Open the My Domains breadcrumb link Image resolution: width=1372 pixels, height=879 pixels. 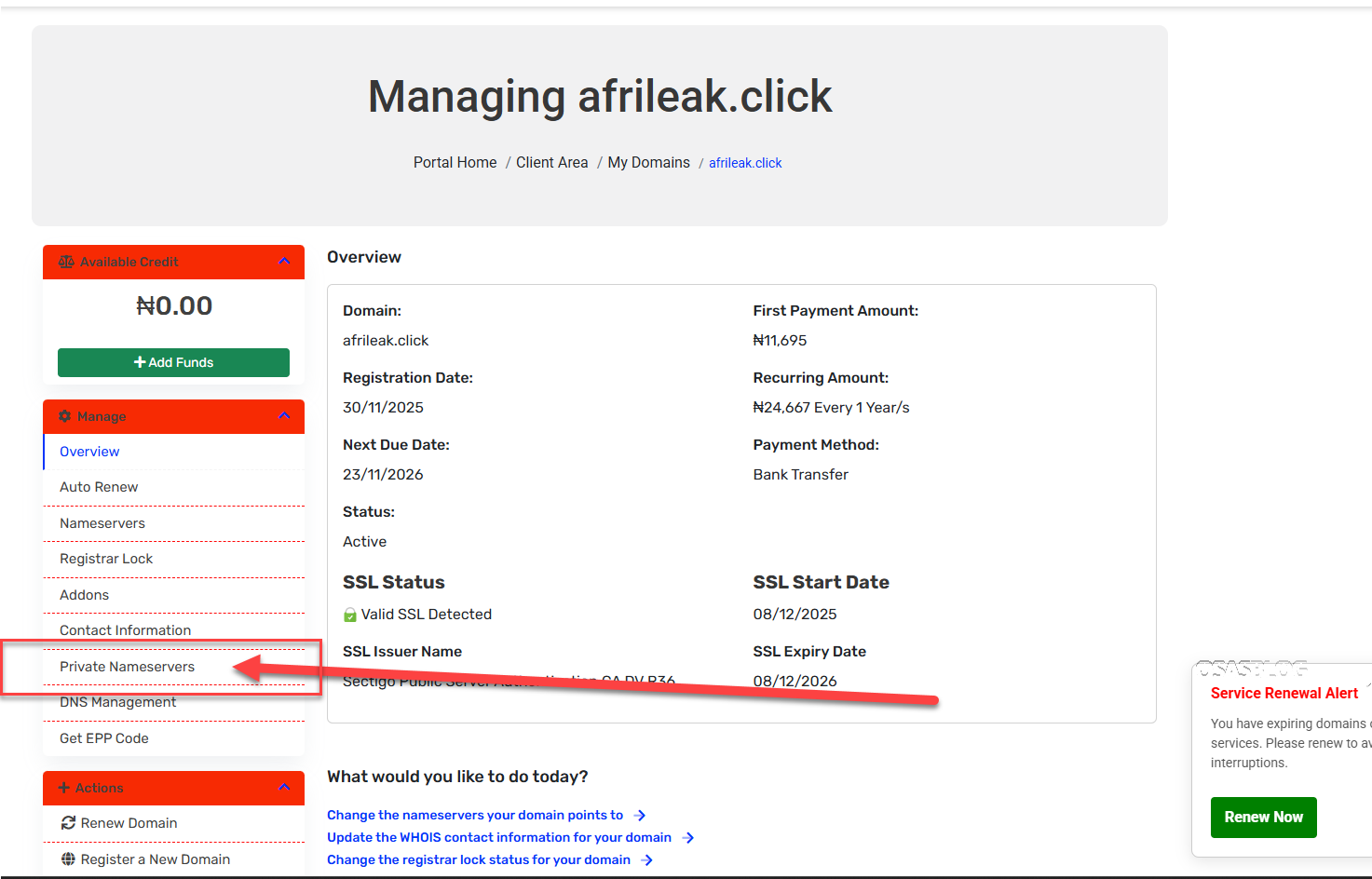tap(648, 163)
